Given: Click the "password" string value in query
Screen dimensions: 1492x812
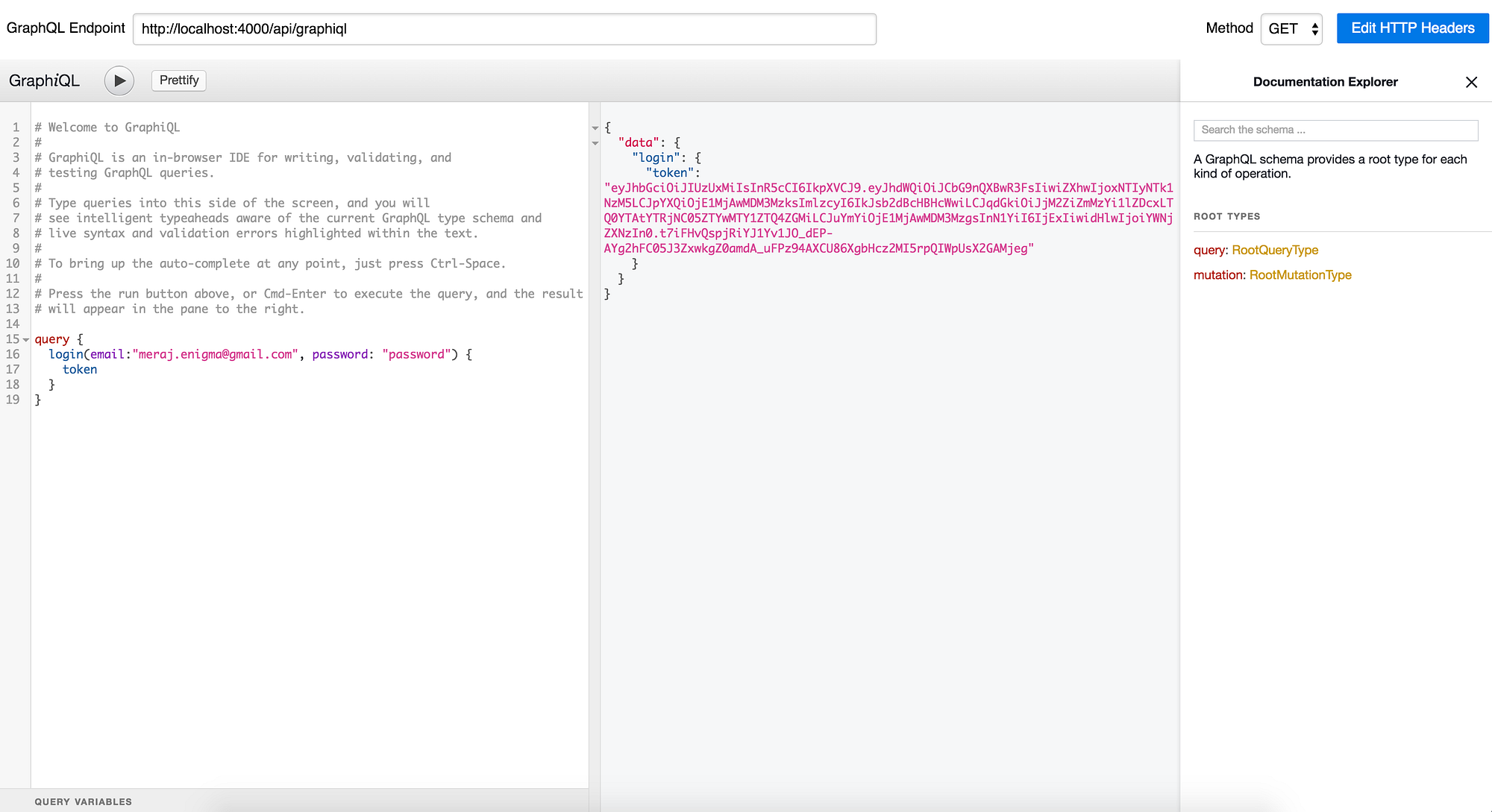Looking at the screenshot, I should tap(416, 354).
